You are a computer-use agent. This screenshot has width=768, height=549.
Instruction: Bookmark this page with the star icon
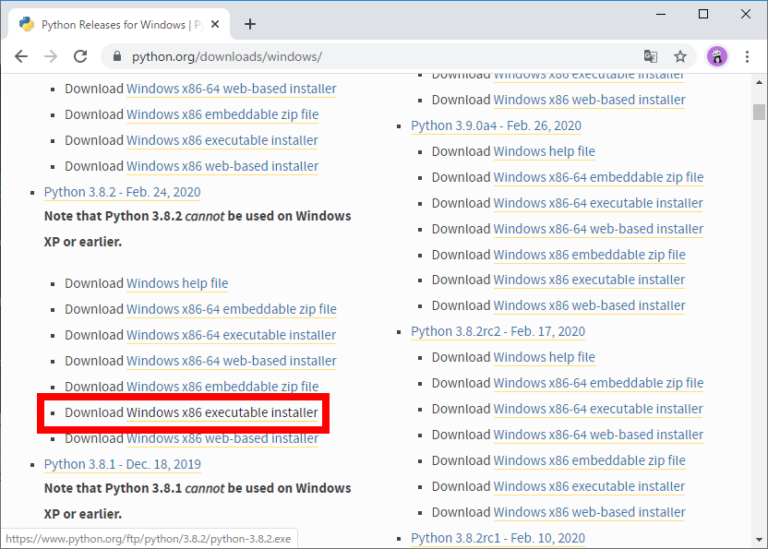click(680, 57)
